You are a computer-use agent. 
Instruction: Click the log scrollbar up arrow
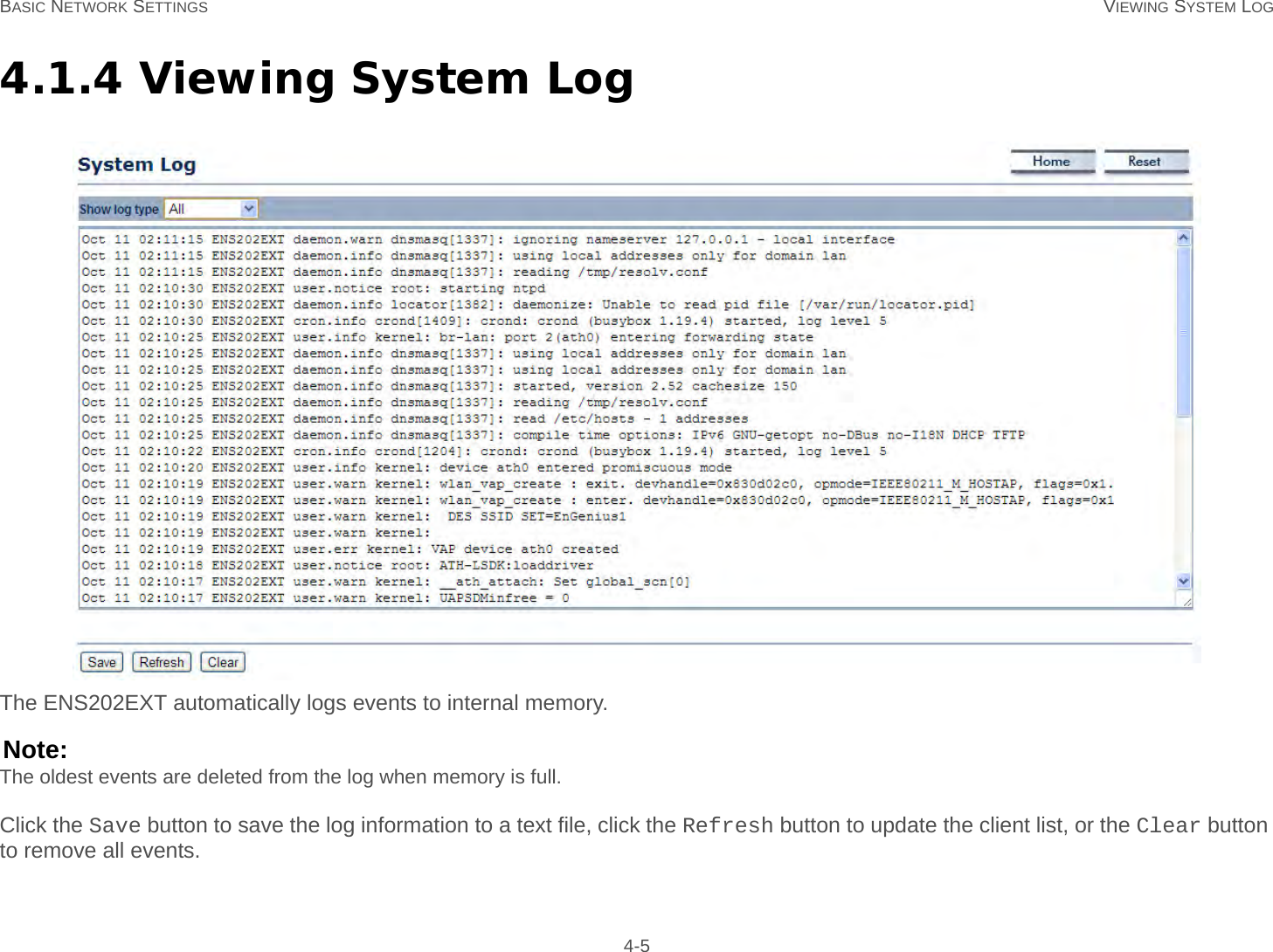[x=1184, y=238]
